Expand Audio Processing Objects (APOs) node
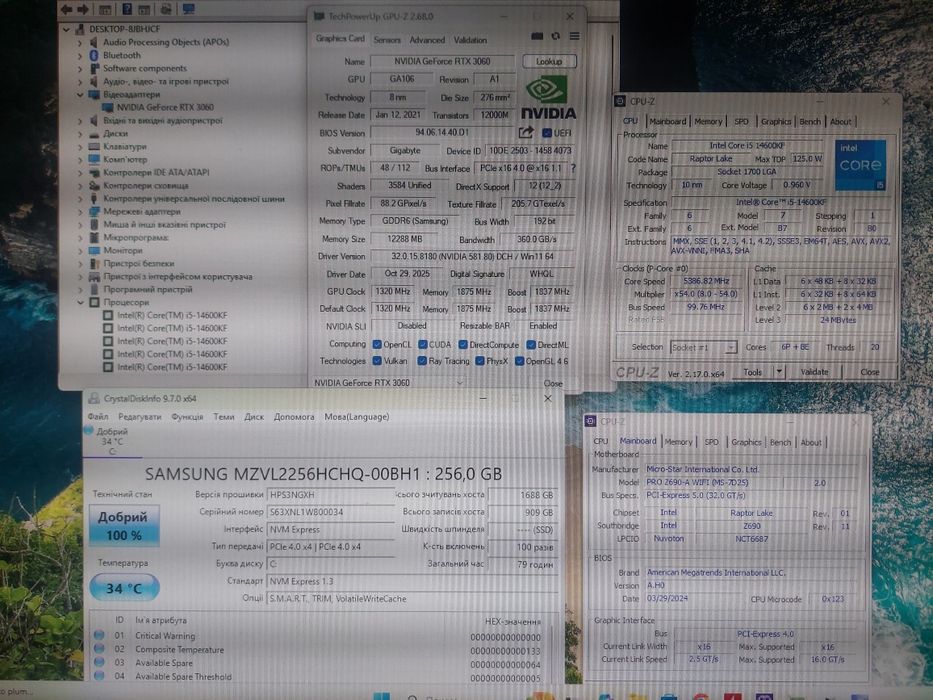This screenshot has height=700, width=933. point(80,42)
